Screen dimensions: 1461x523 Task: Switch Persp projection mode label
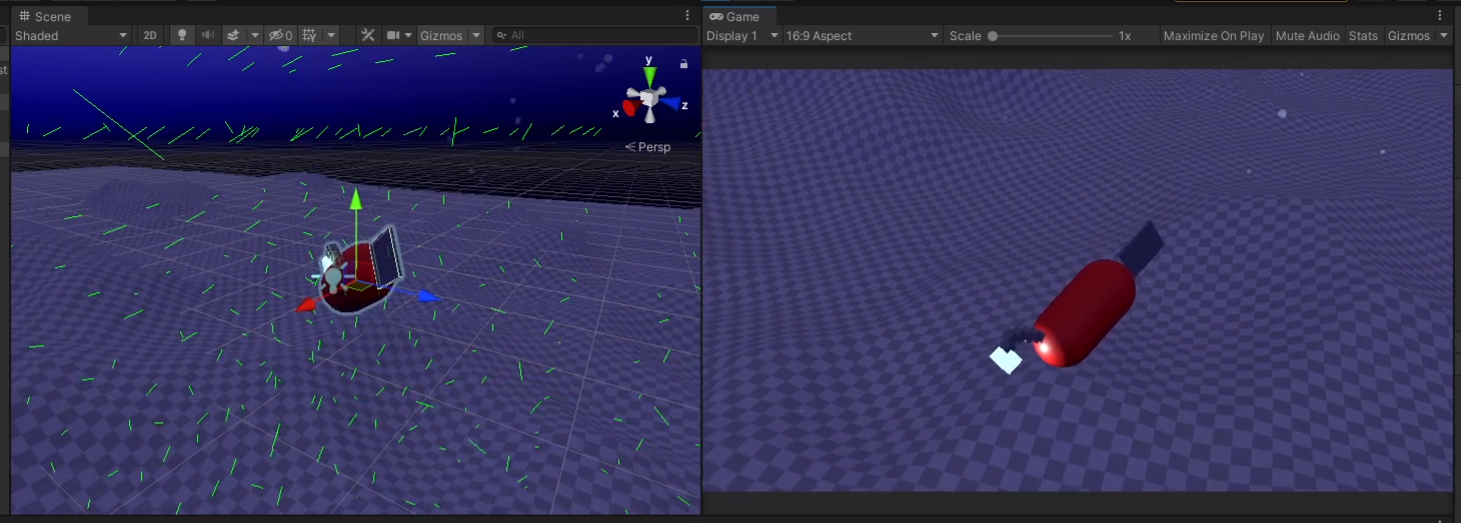648,147
